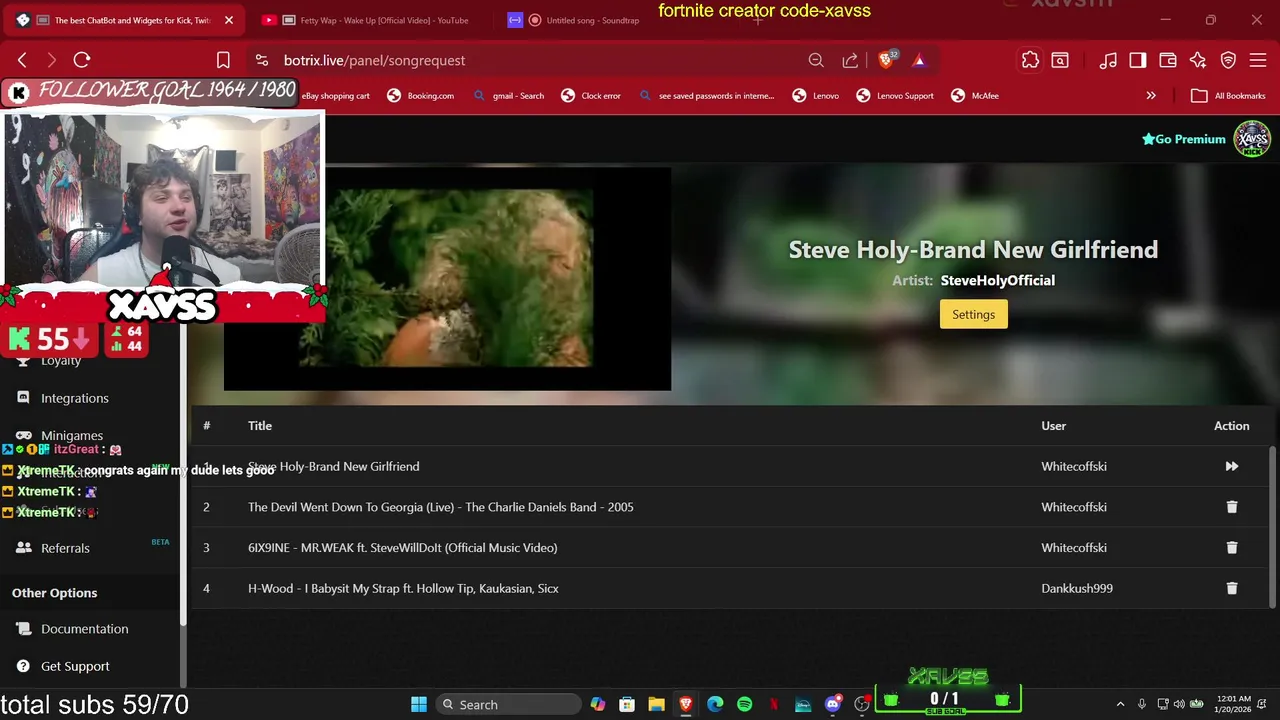Open Minigames in the sidebar
This screenshot has width=1280, height=720.
[x=72, y=436]
